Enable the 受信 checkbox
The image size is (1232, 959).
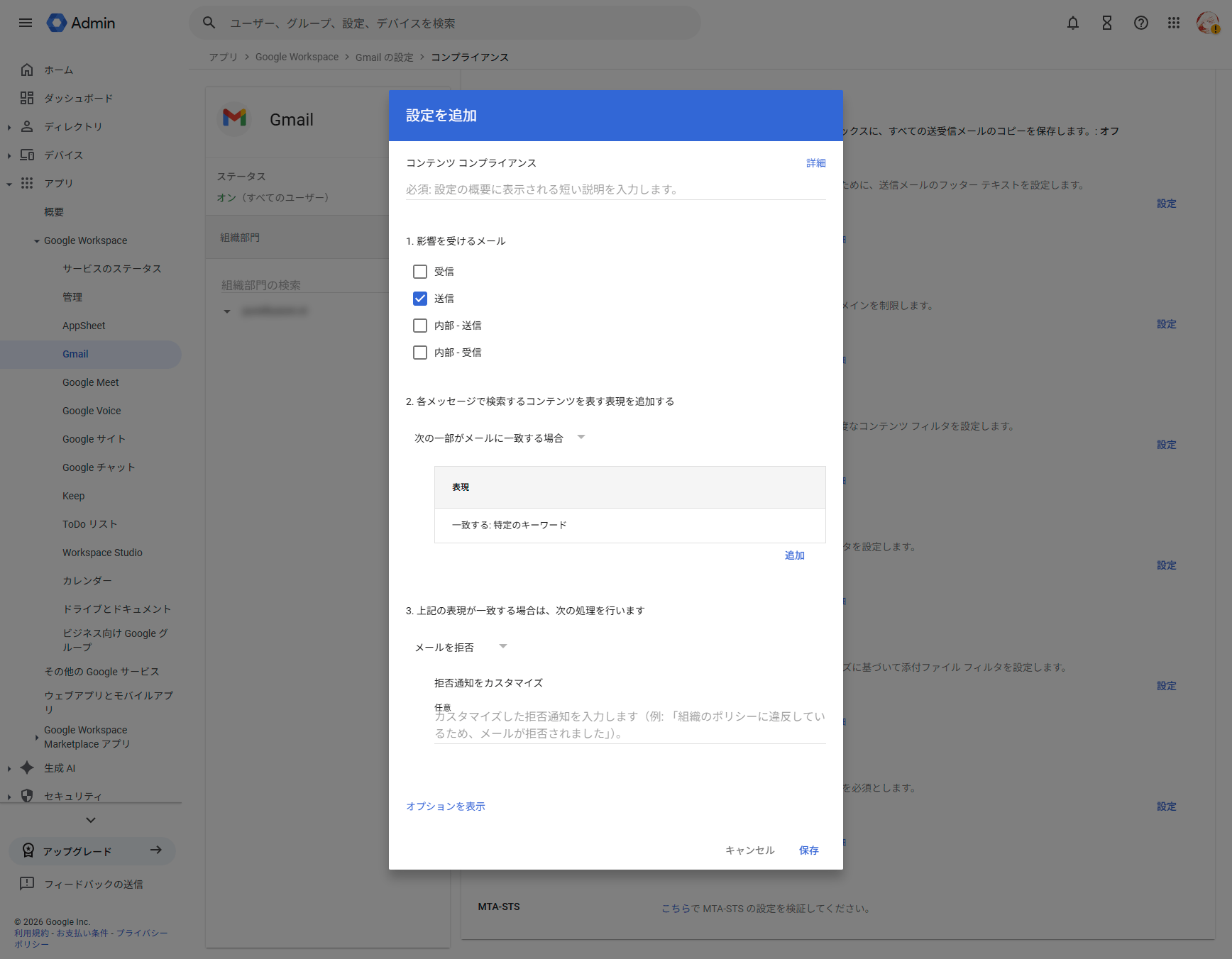coord(420,272)
